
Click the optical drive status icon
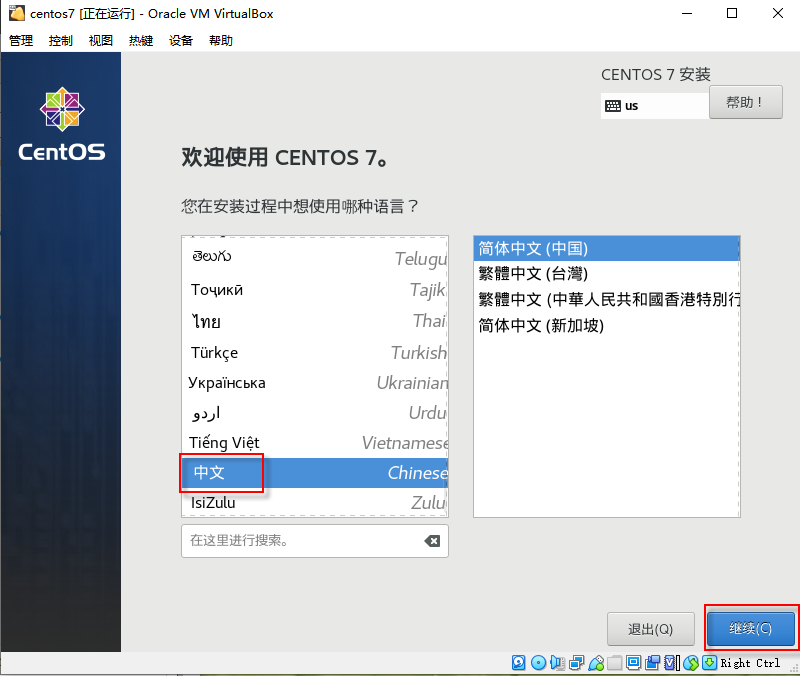538,663
